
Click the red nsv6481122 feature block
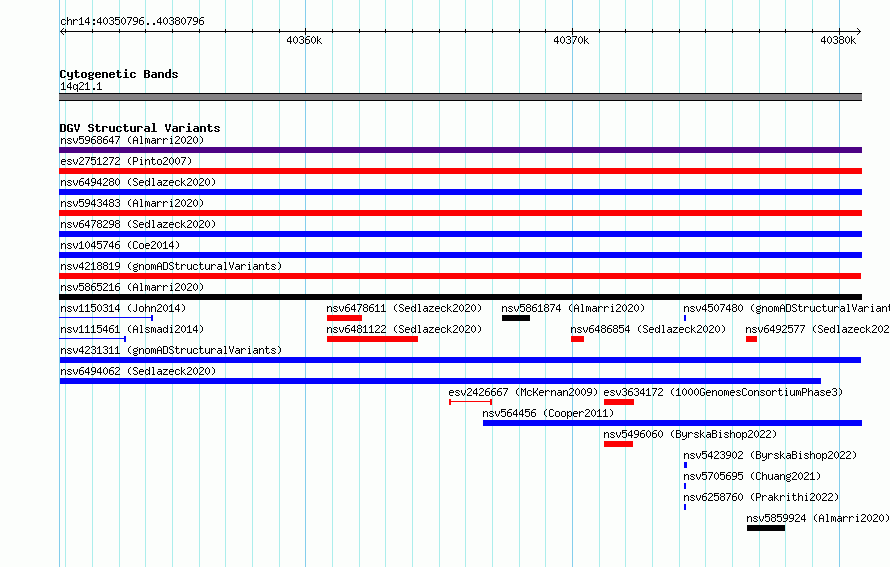pos(372,339)
